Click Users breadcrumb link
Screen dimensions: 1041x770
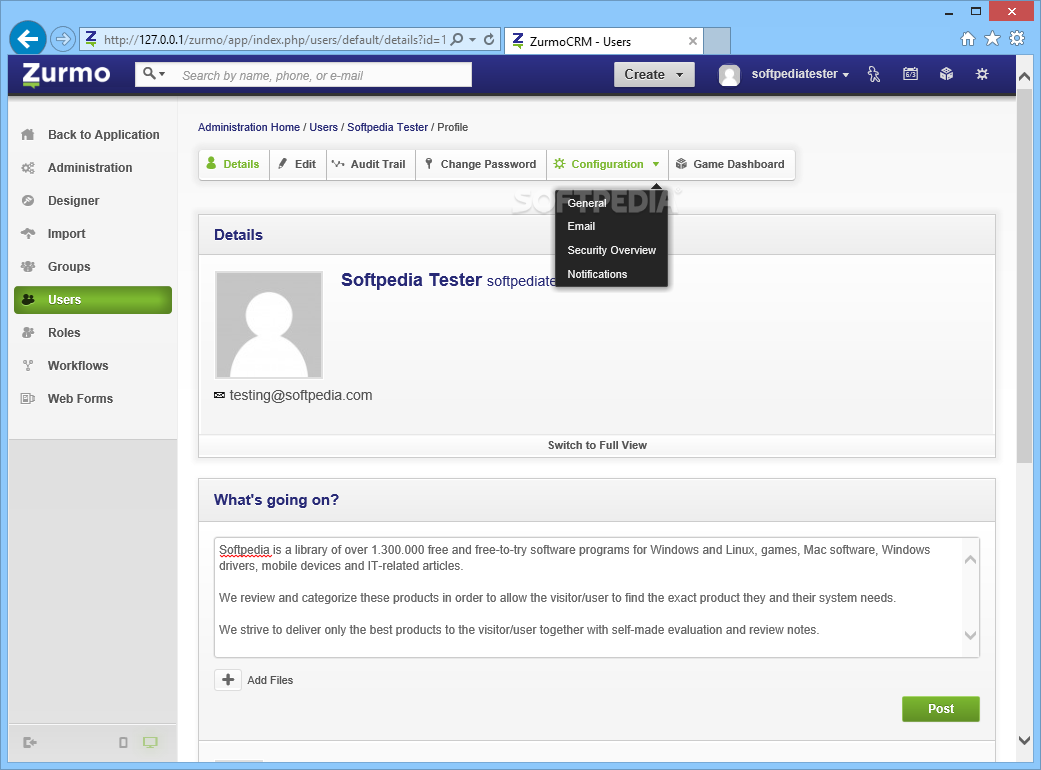323,127
